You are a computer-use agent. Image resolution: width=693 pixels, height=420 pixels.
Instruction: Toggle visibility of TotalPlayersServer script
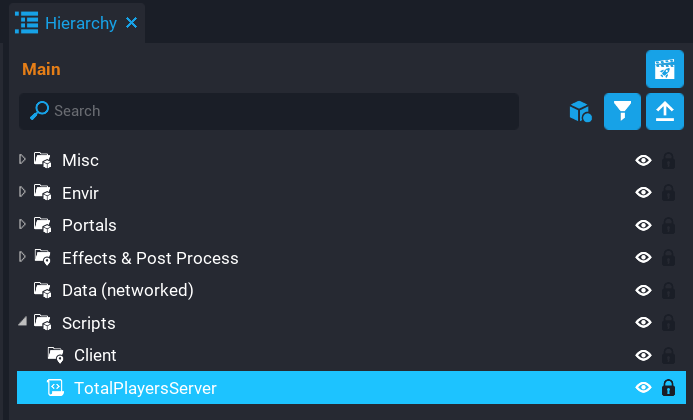[644, 388]
